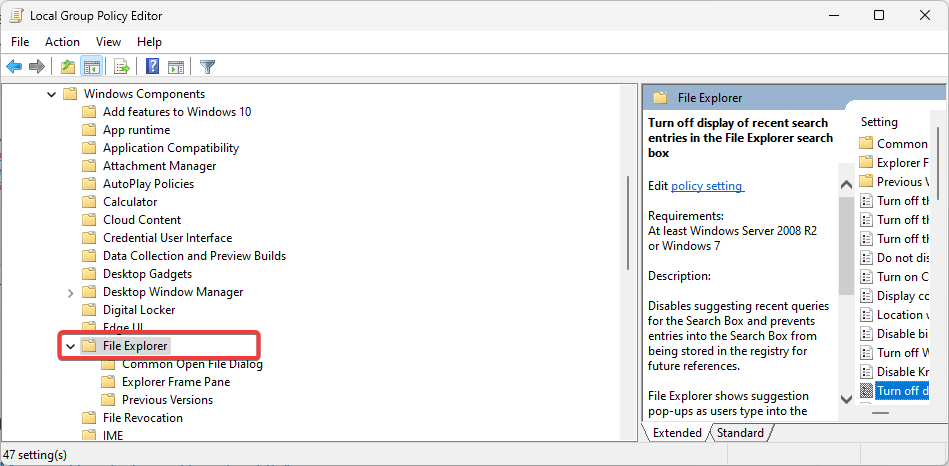Click the 'Display co' policy setting icon

[x=866, y=296]
